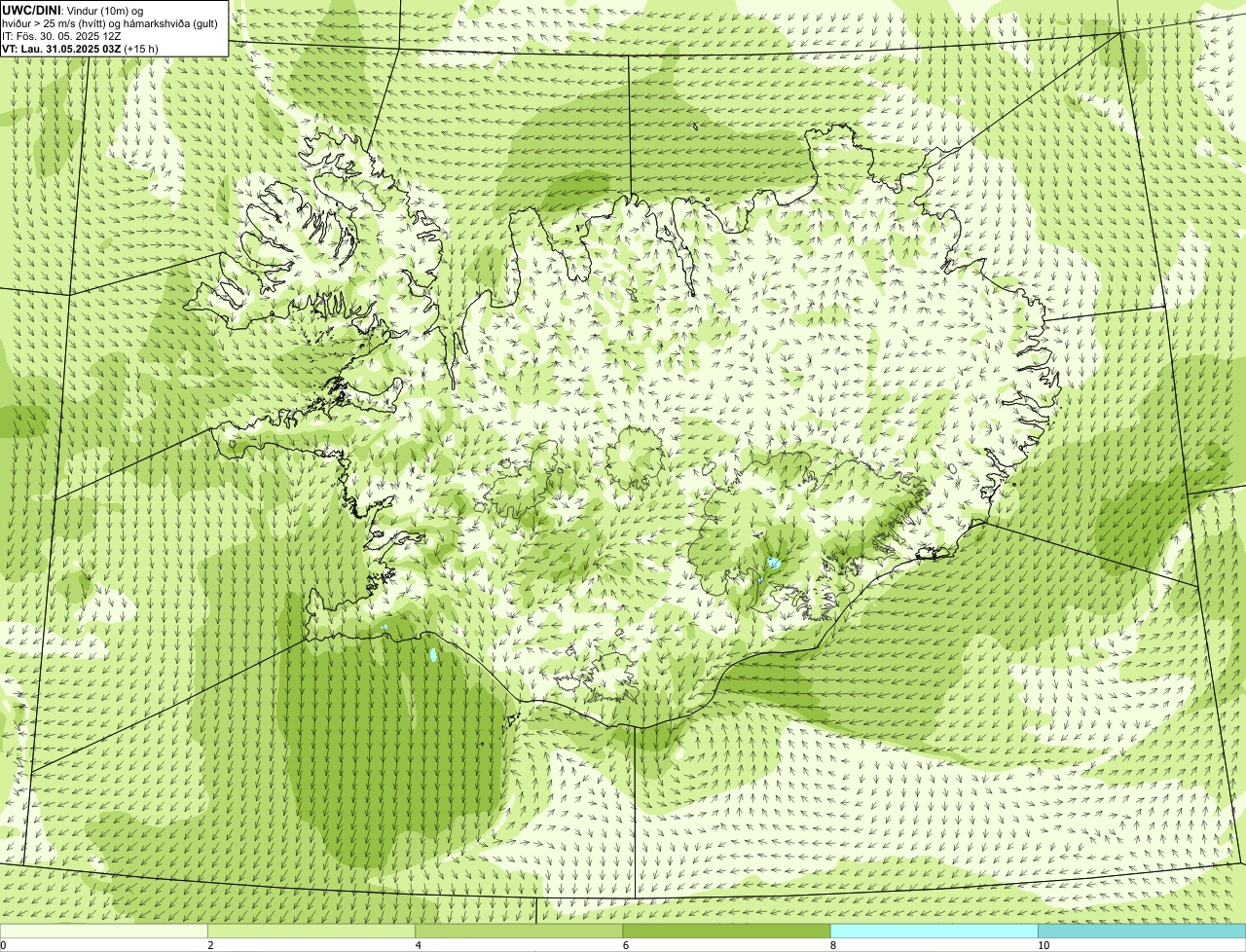Pick the medium green 4–6 m/s color bar segment
Image resolution: width=1246 pixels, height=952 pixels.
(519, 932)
